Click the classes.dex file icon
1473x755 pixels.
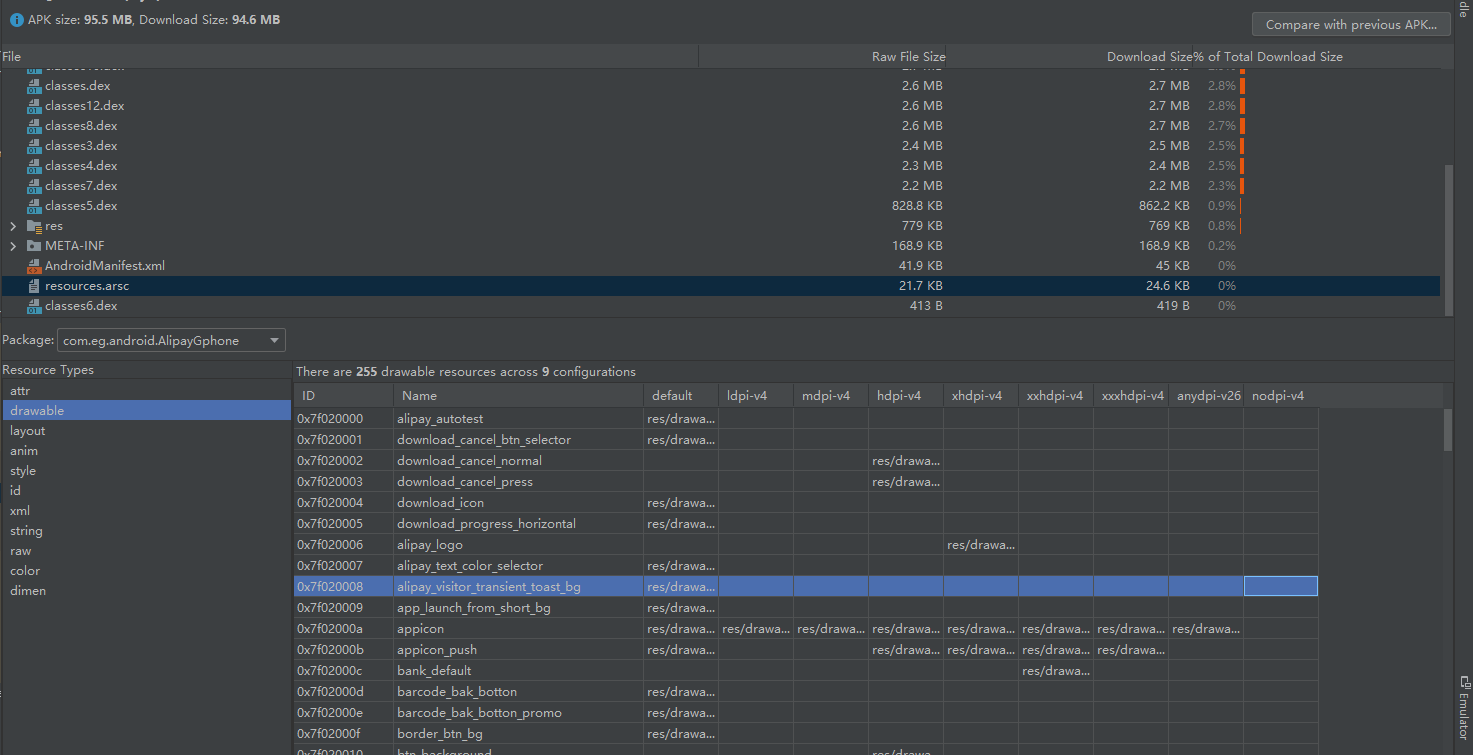34,86
